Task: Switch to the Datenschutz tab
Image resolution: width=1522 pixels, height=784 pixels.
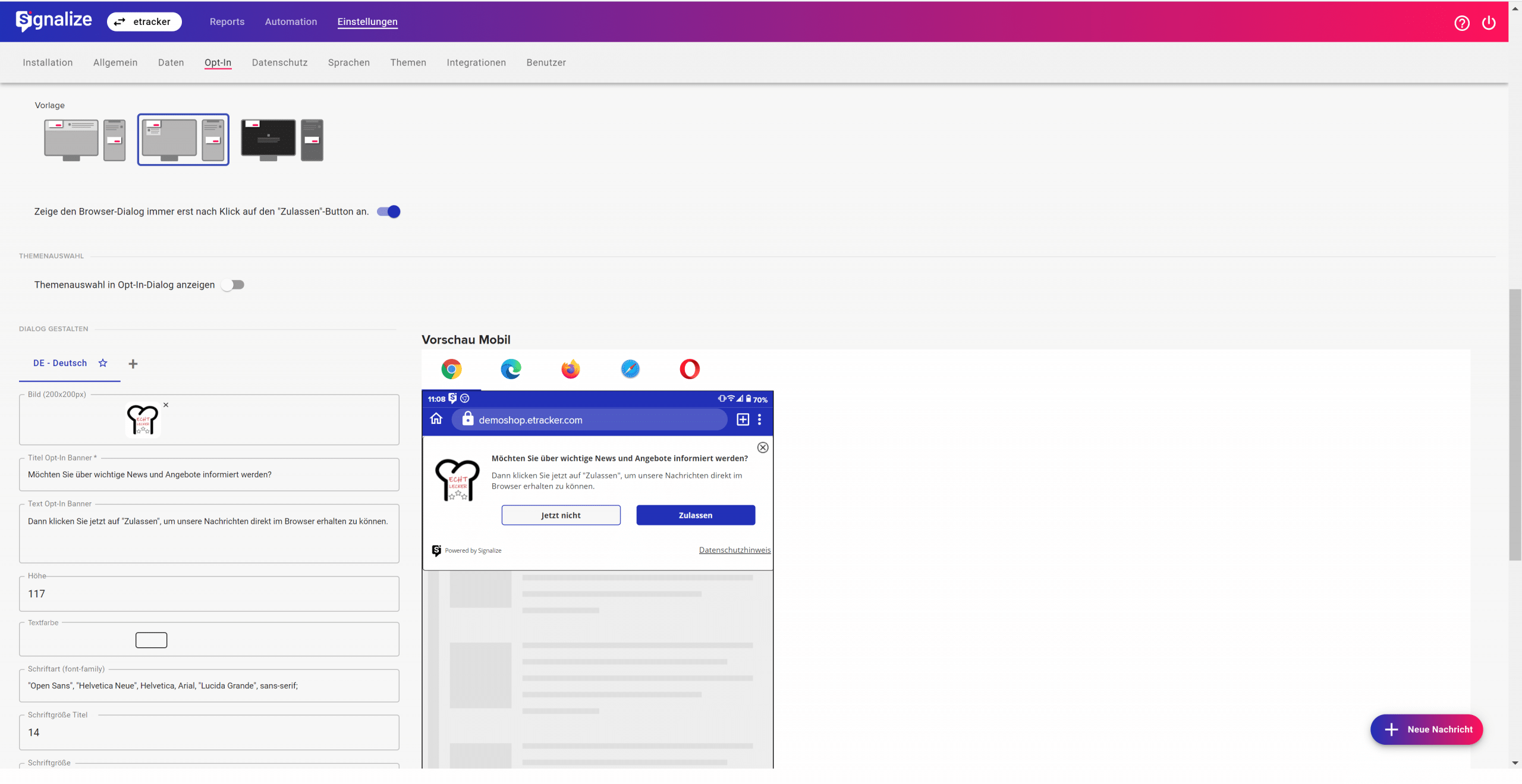Action: click(x=280, y=62)
